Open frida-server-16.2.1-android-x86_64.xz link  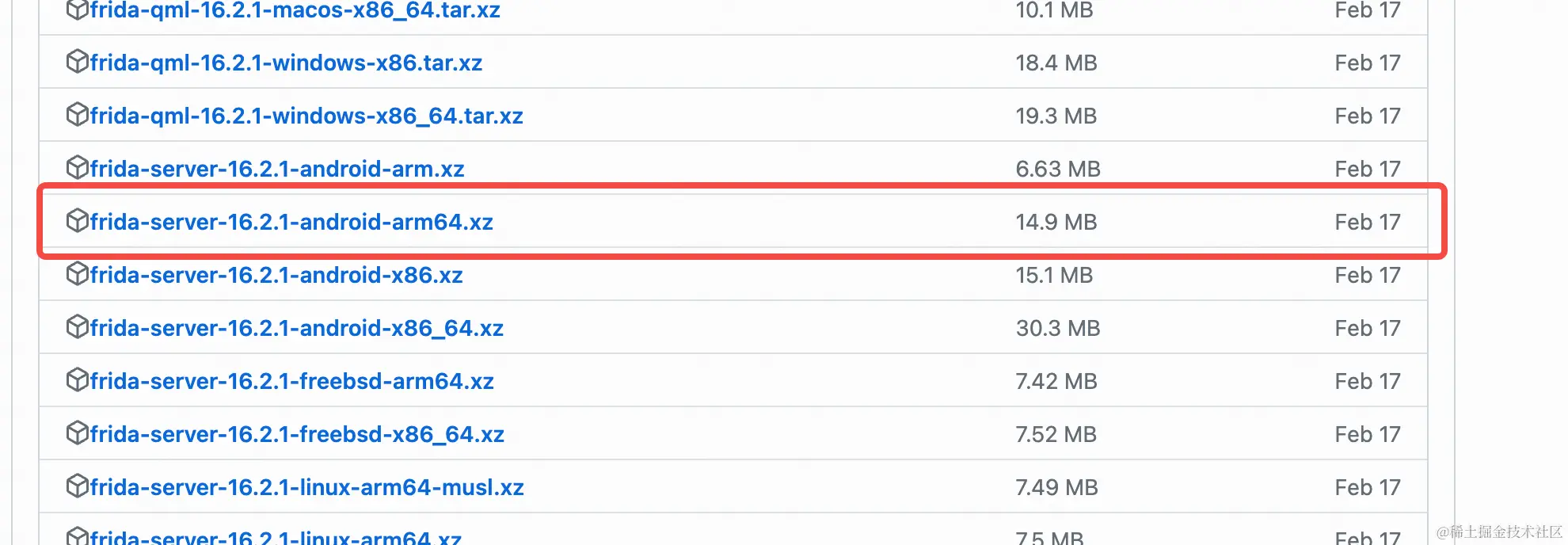point(297,328)
